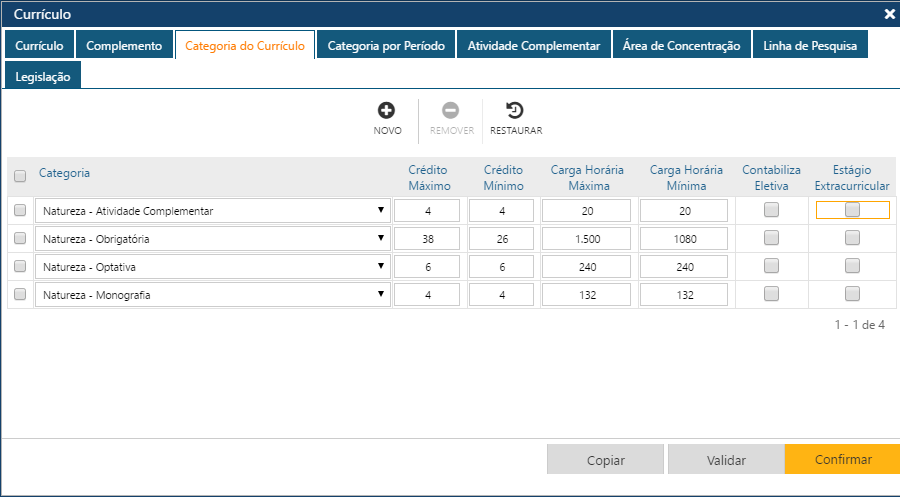Viewport: 900px width, 497px height.
Task: Expand the Natureza - Optativa category dropdown
Action: click(x=213, y=267)
